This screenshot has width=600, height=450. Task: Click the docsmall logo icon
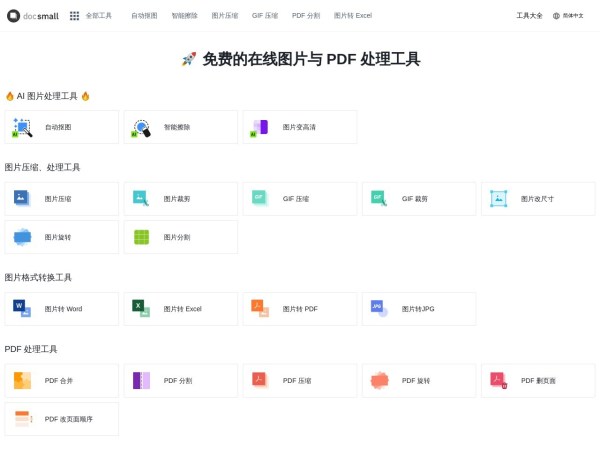tap(13, 15)
